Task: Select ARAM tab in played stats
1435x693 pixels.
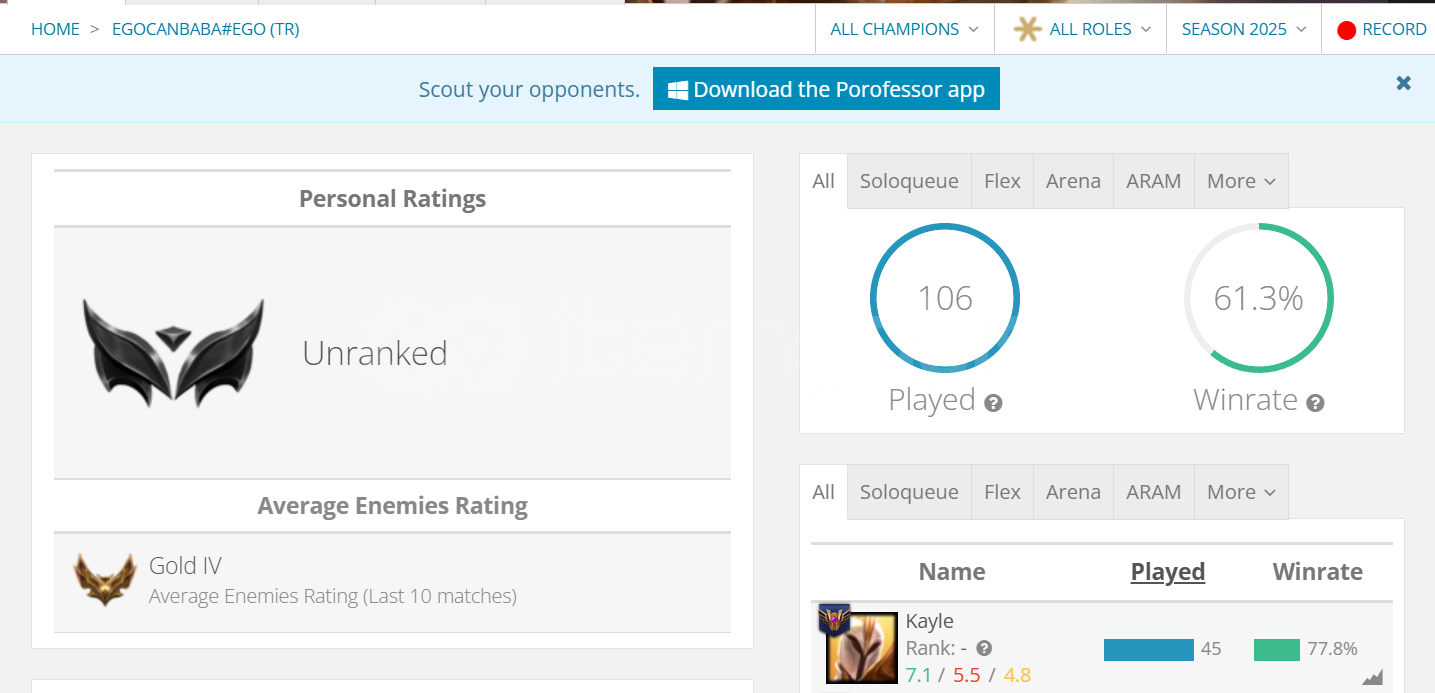Action: point(1154,181)
